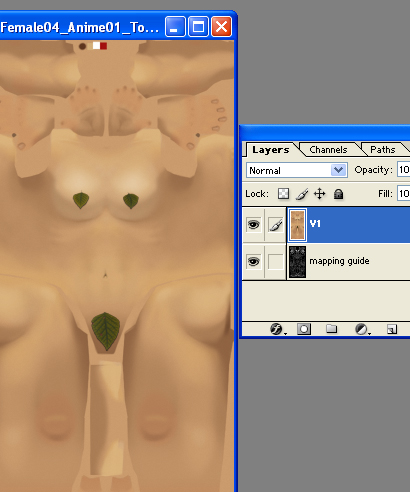Create a new layer with page icon

tap(392, 329)
